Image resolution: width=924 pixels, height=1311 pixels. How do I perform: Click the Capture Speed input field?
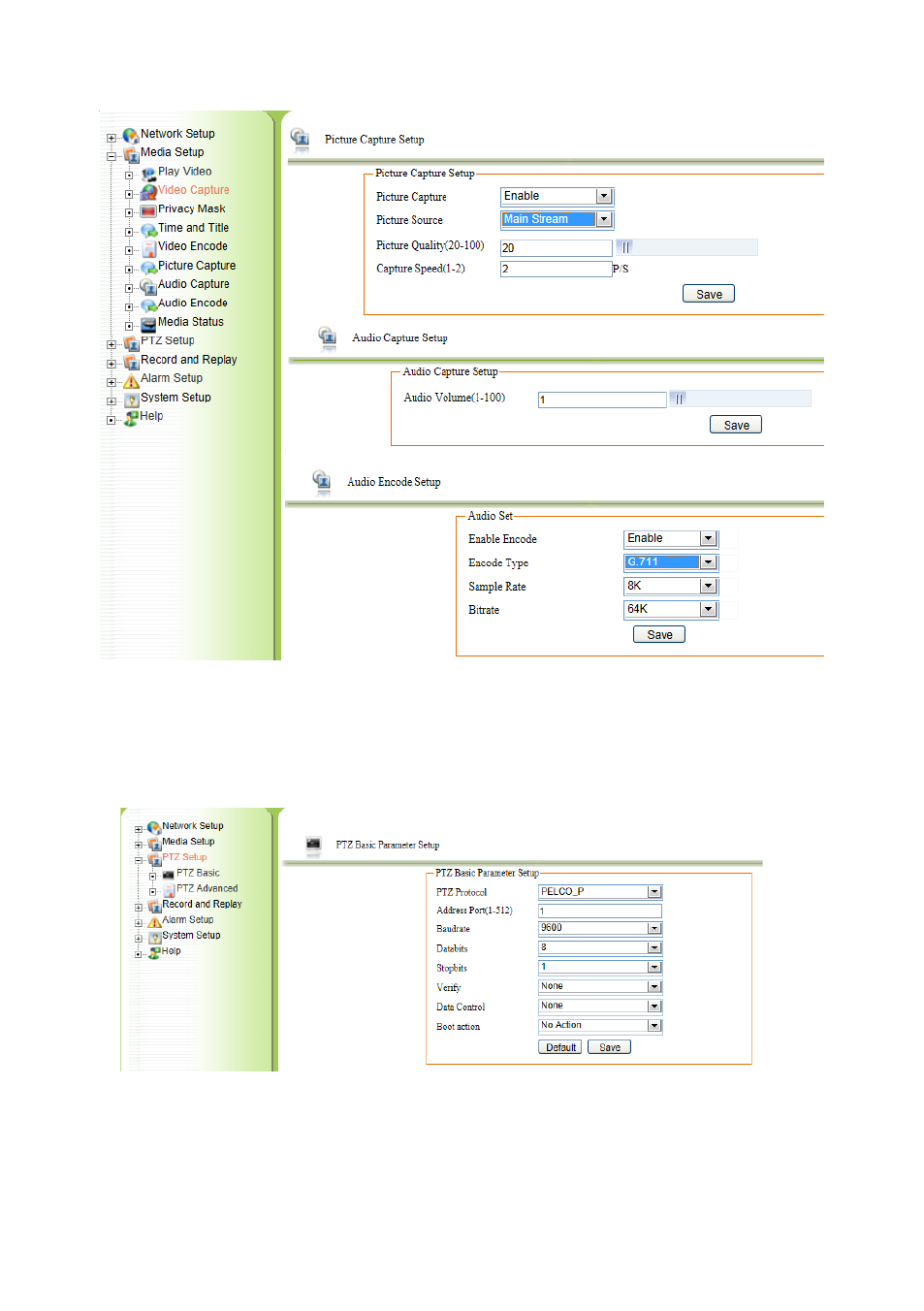557,270
